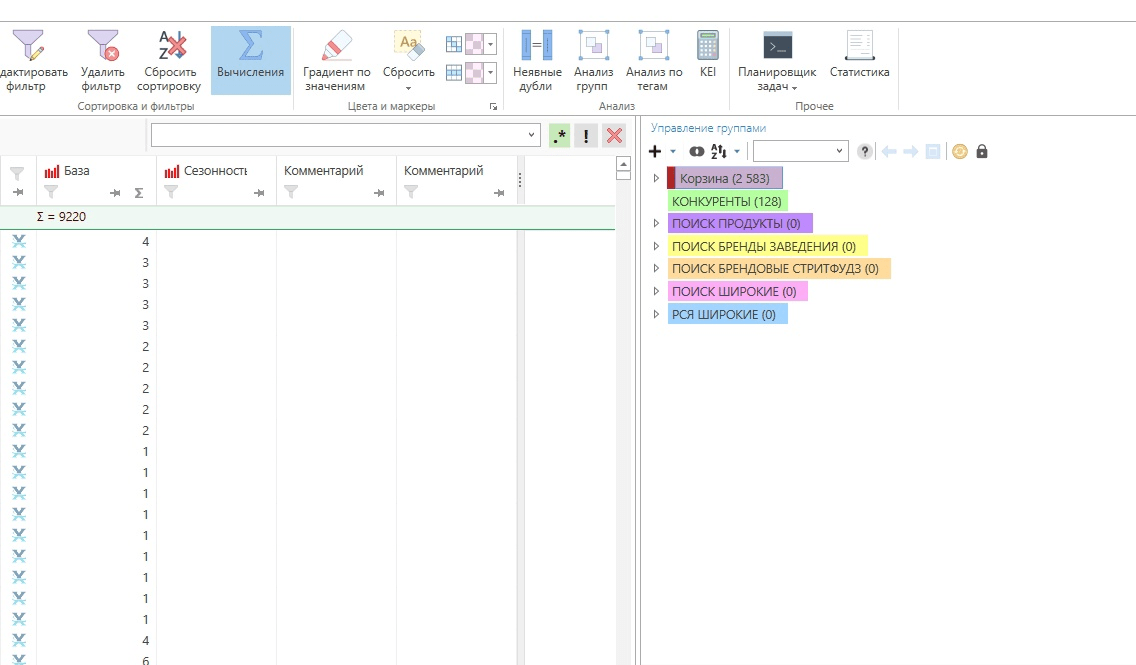Expand the quick filter combo box arrow

coord(531,135)
